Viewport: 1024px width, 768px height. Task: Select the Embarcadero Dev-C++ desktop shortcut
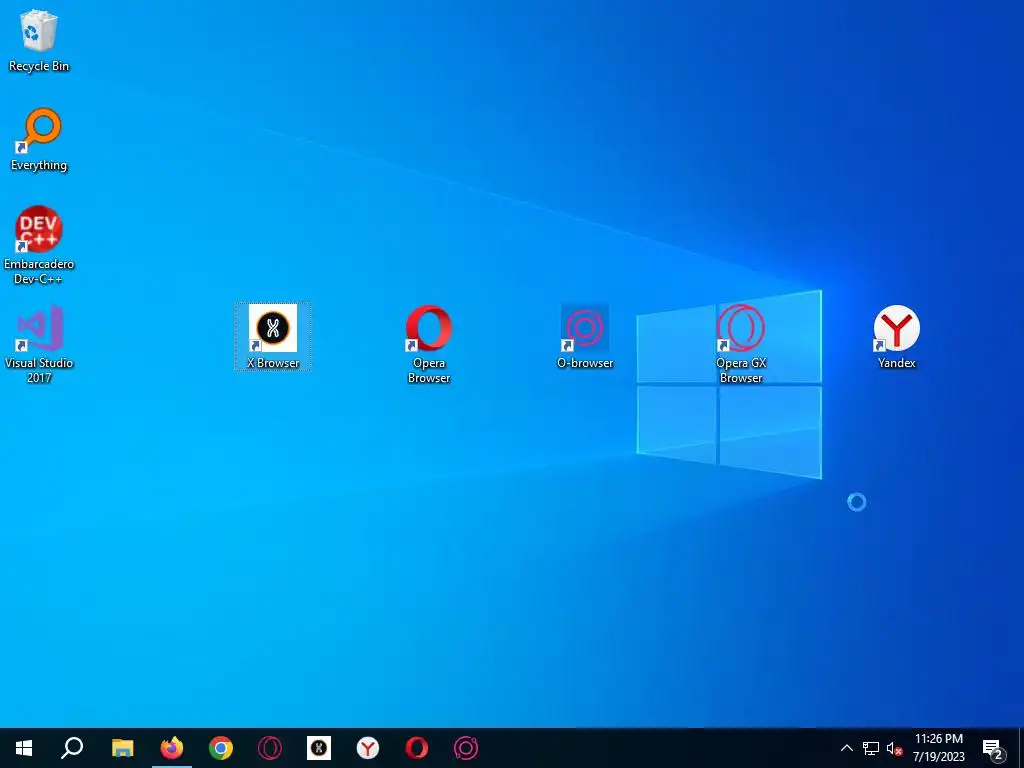tap(39, 245)
